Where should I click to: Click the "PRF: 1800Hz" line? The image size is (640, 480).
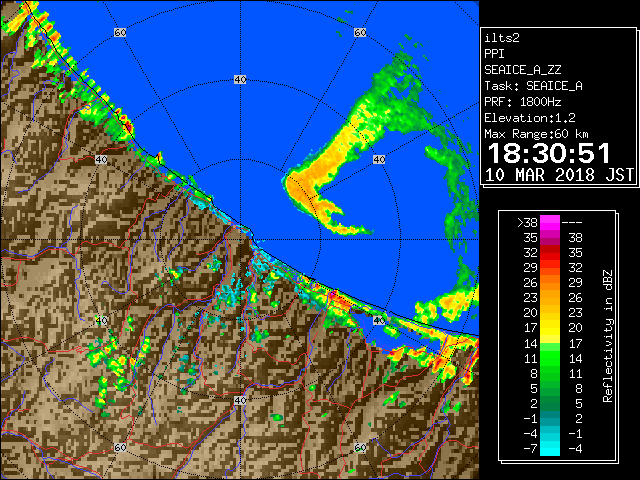pos(522,102)
